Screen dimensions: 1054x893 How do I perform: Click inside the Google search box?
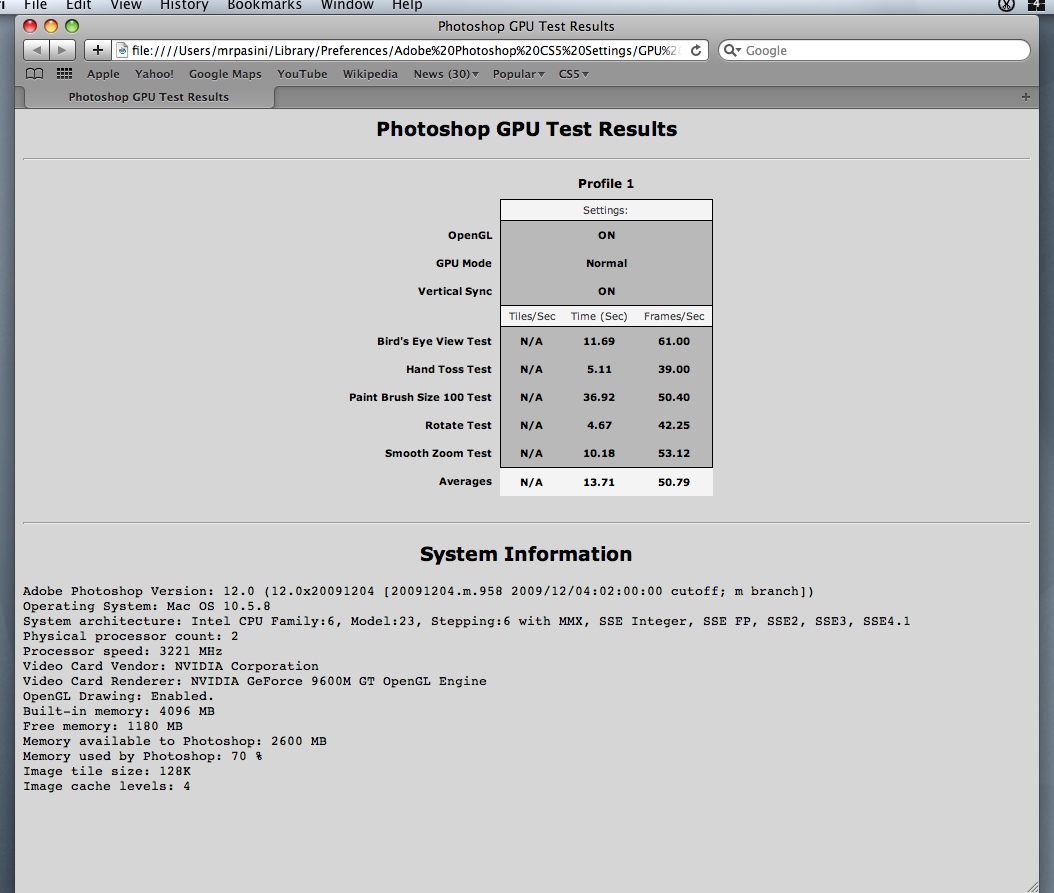[x=880, y=50]
